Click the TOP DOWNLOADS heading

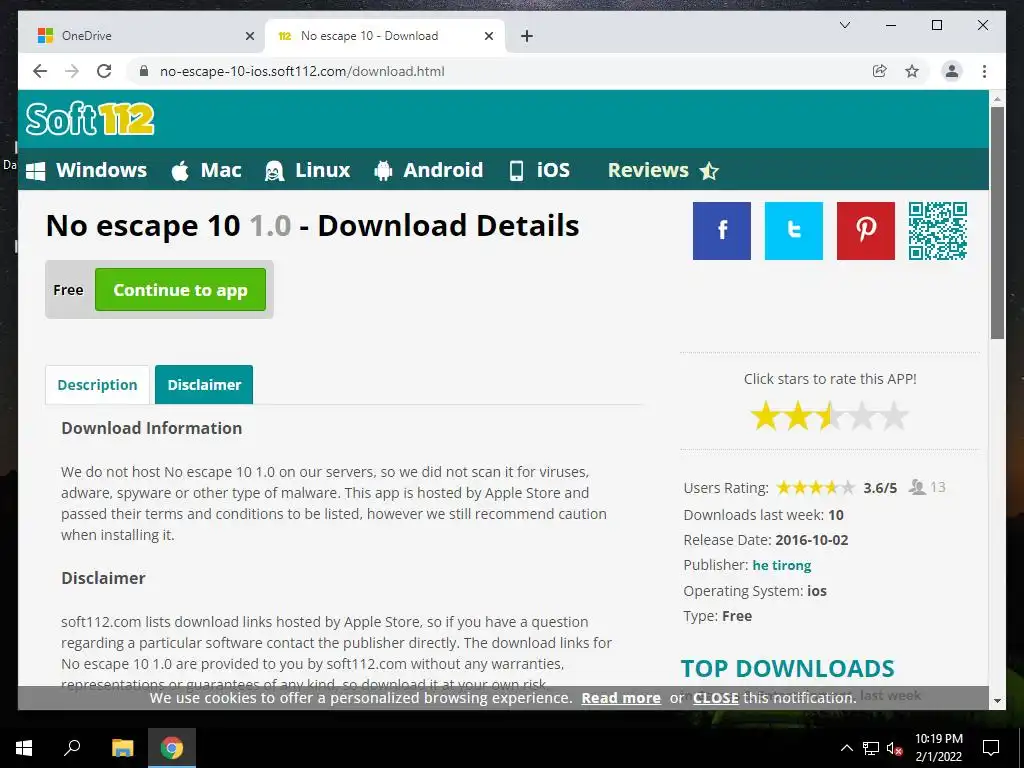[x=788, y=669]
